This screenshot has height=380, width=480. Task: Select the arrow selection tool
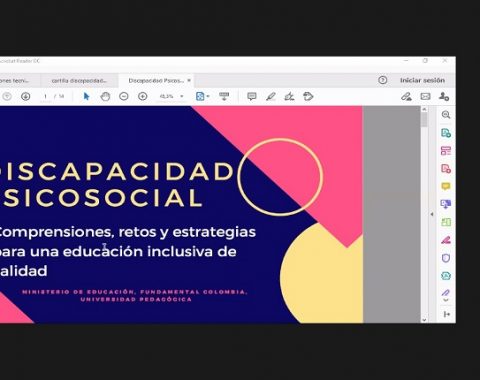[86, 96]
